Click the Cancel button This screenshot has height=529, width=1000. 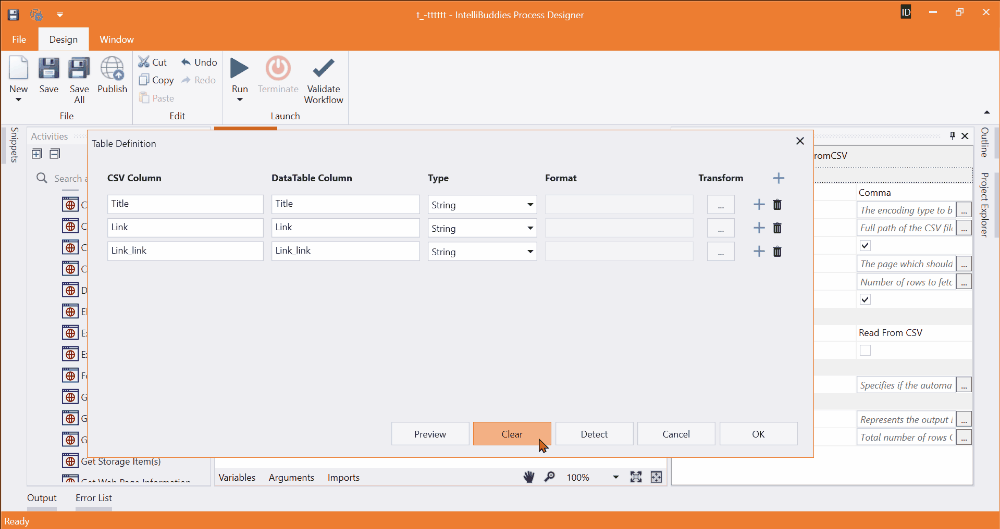676,434
